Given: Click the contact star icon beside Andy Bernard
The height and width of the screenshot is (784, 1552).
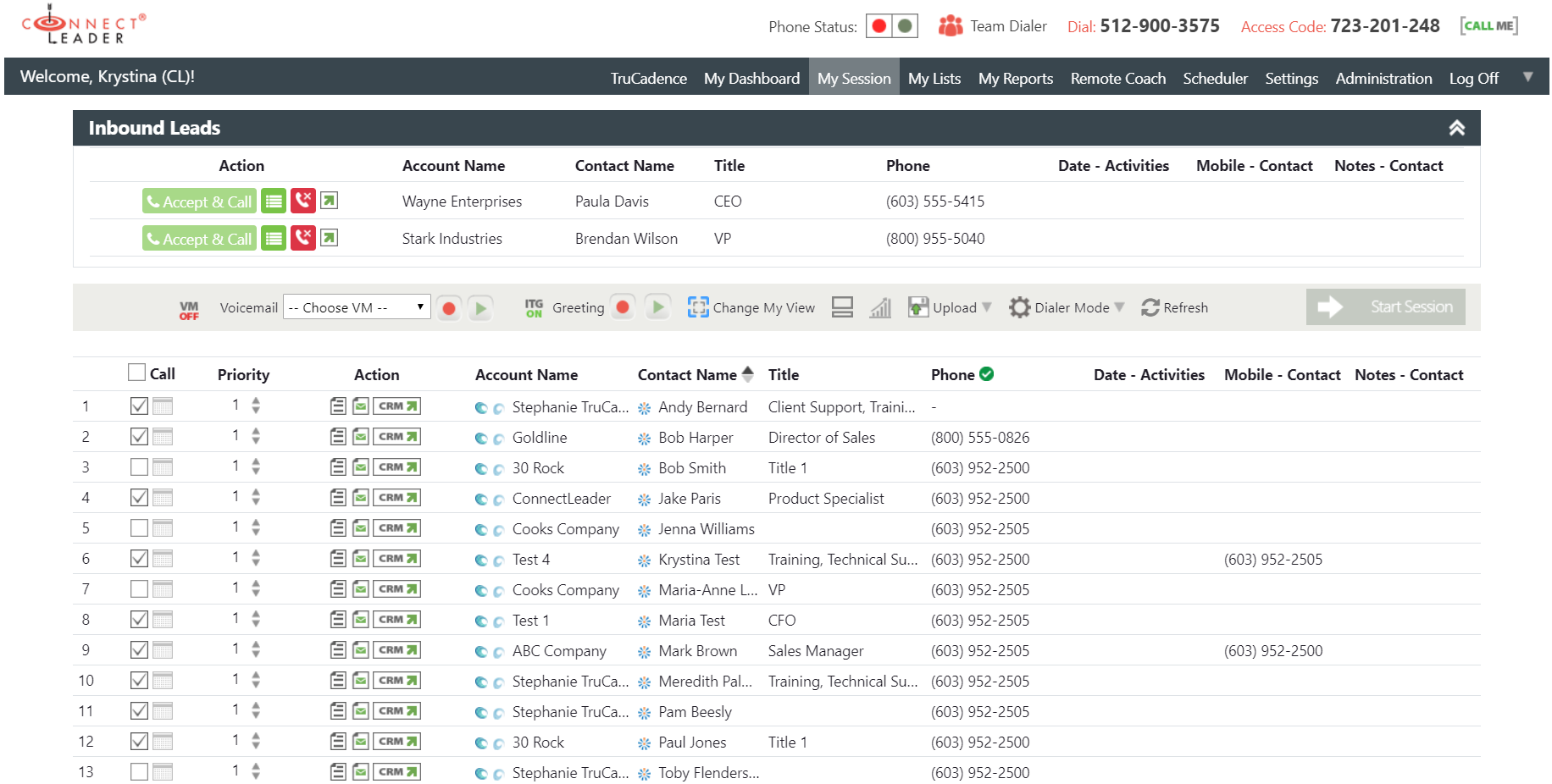Looking at the screenshot, I should click(644, 408).
